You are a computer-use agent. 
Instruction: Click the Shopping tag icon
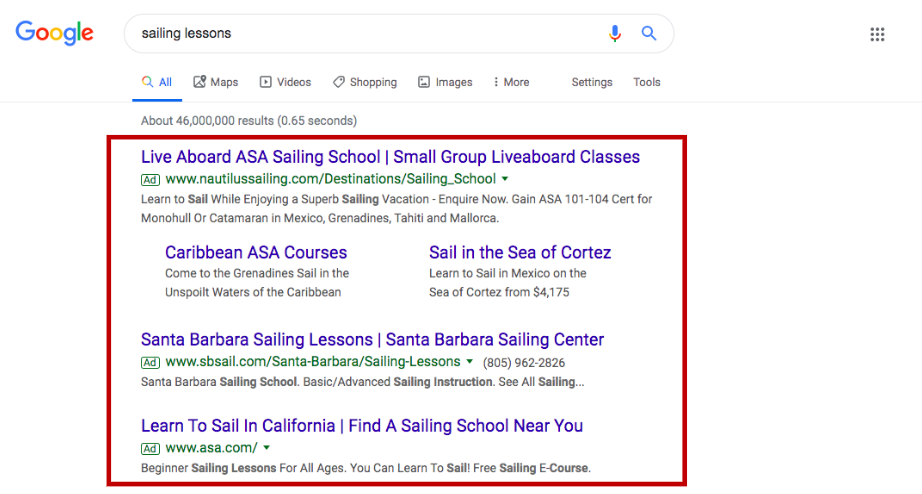pyautogui.click(x=339, y=82)
